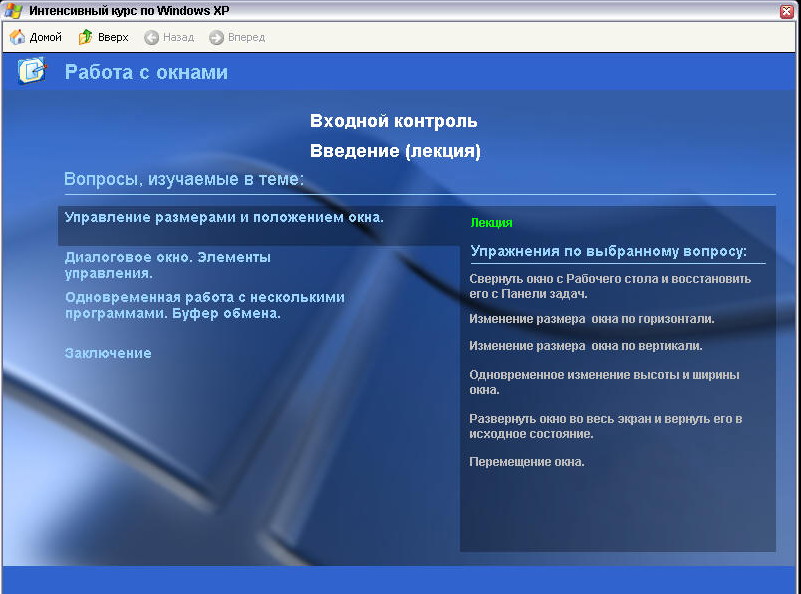Image resolution: width=801 pixels, height=594 pixels.
Task: Start exercise Развернуть окно во весь экран
Action: click(x=605, y=426)
